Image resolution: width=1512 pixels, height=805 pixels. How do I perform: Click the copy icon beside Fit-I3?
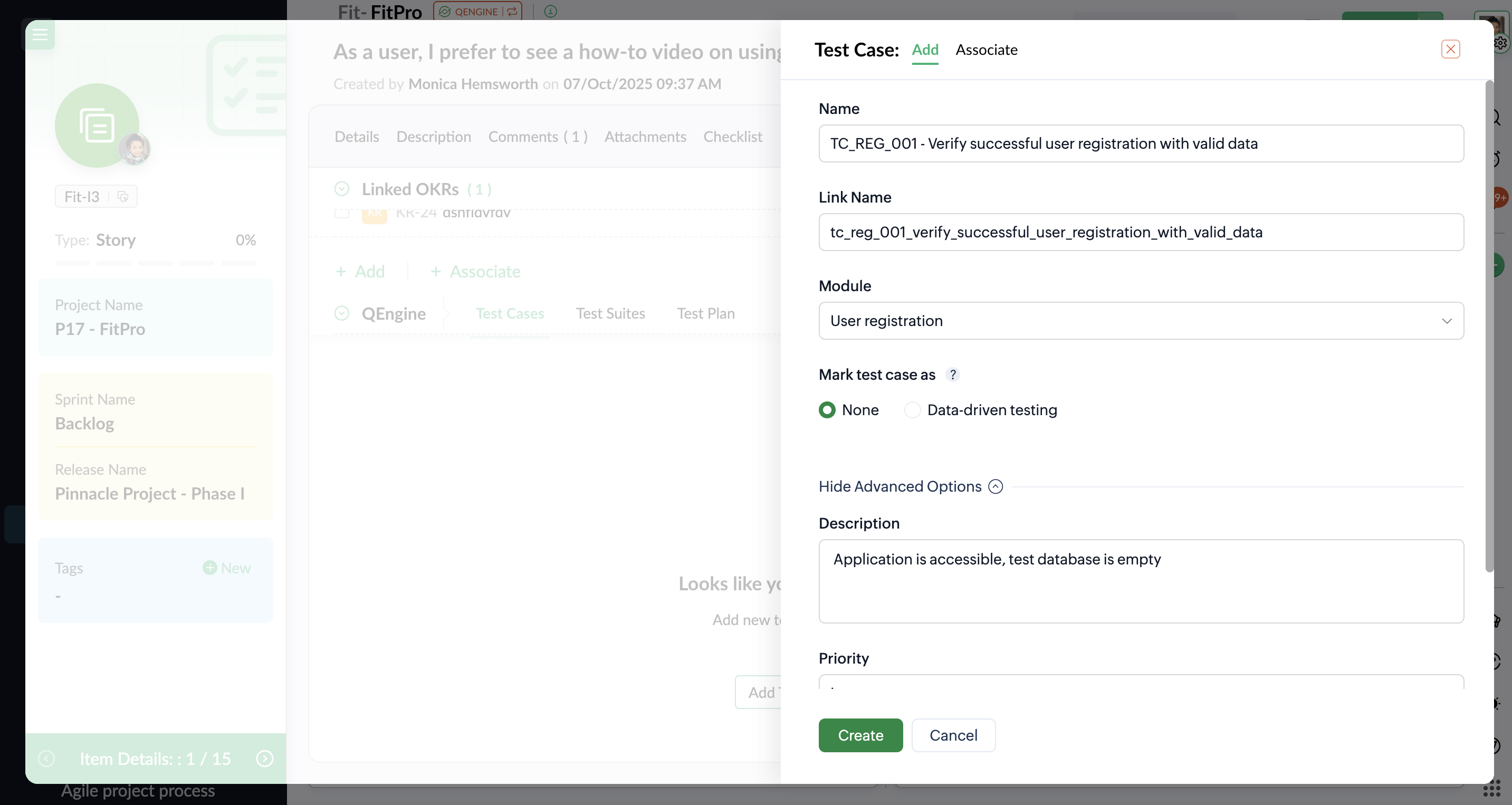tap(123, 197)
